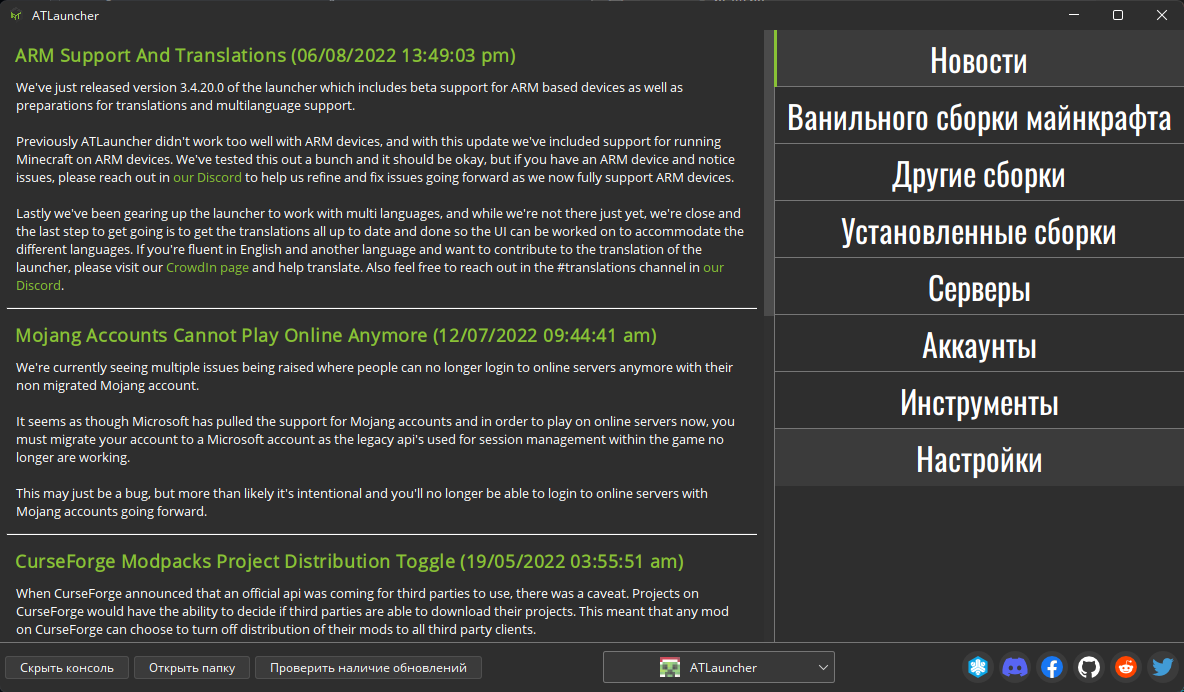Click the ATLauncher creeper logo in title bar

coord(19,15)
